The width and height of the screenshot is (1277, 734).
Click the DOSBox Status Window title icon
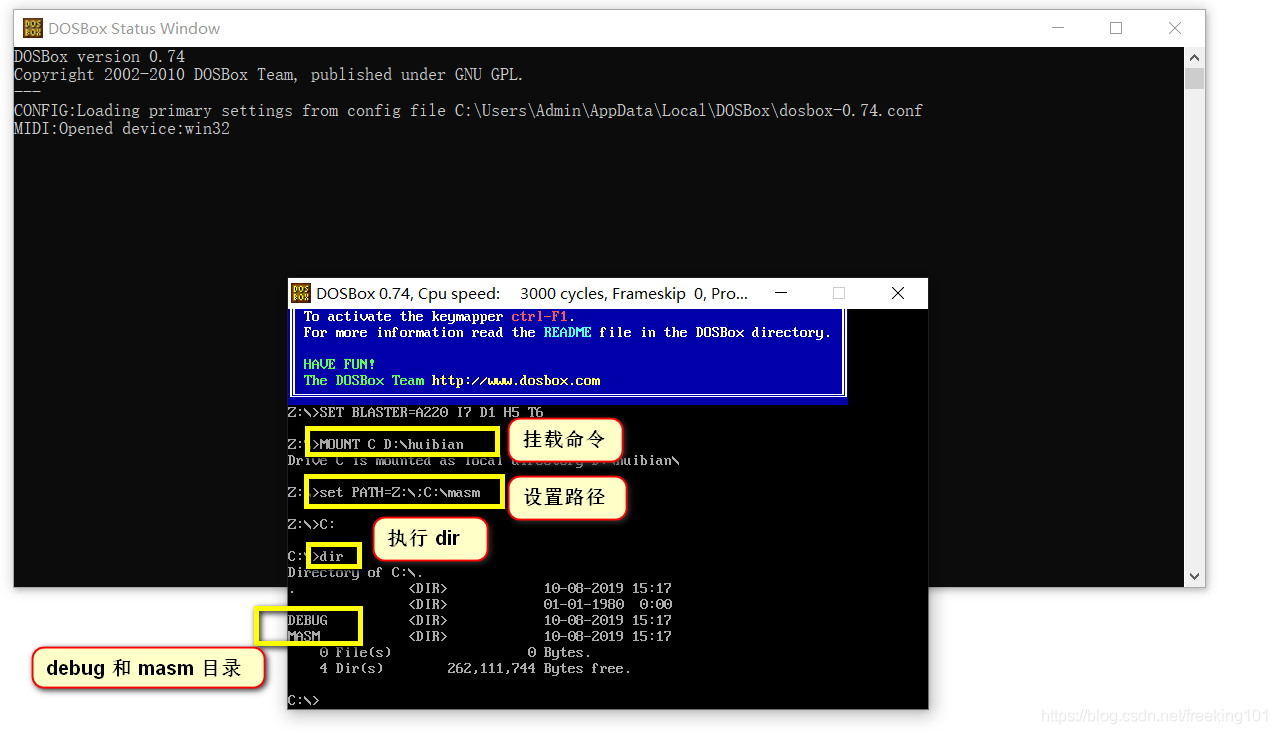tap(34, 28)
